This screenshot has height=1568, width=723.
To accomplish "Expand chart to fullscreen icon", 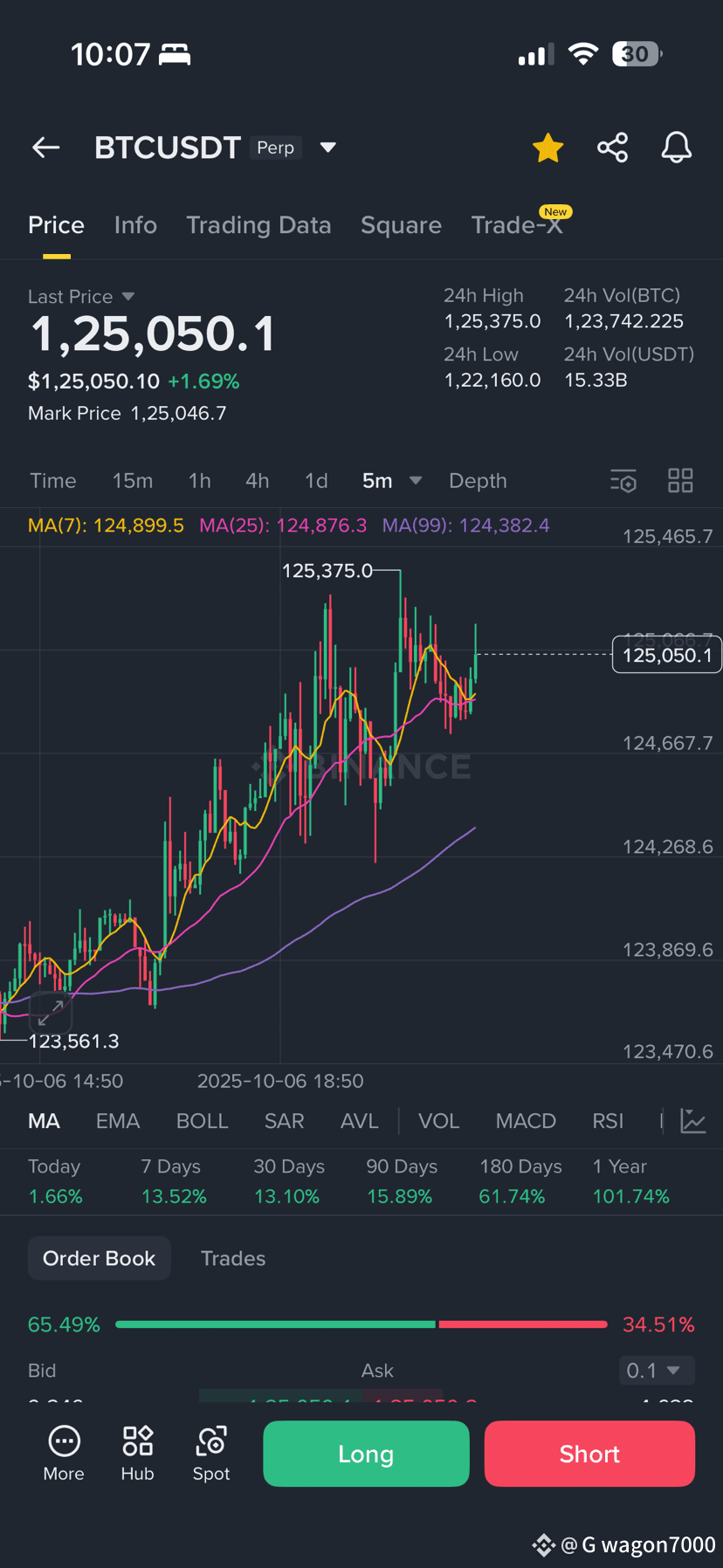I will click(51, 1013).
